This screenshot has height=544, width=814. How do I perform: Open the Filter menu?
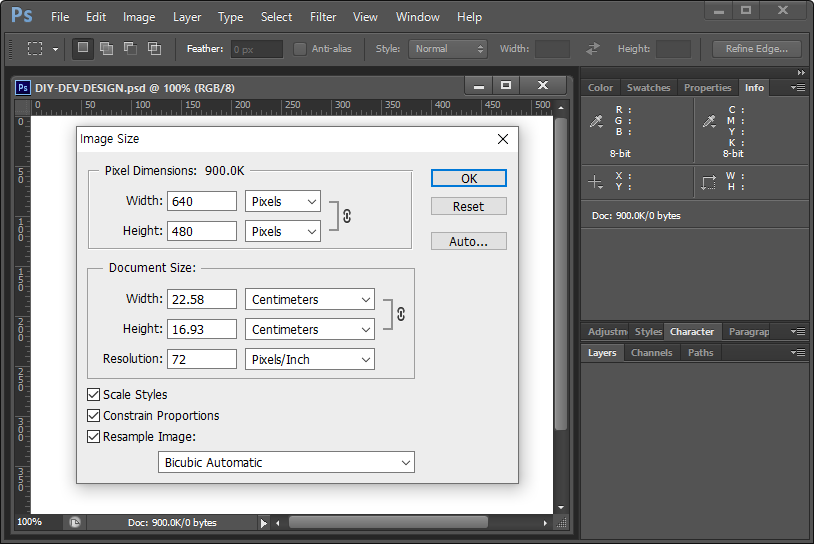[x=323, y=17]
